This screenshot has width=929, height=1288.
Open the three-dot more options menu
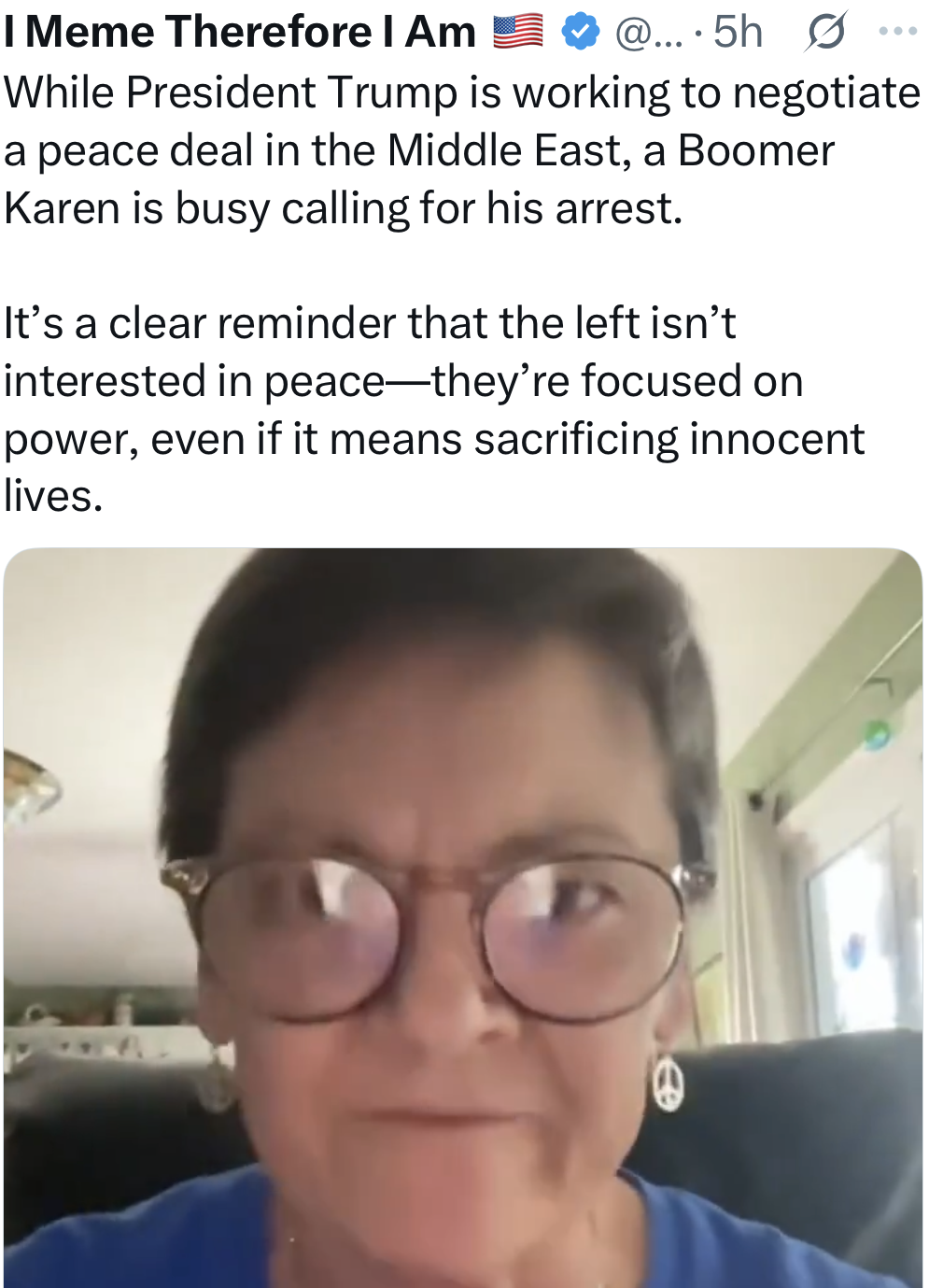(x=898, y=32)
